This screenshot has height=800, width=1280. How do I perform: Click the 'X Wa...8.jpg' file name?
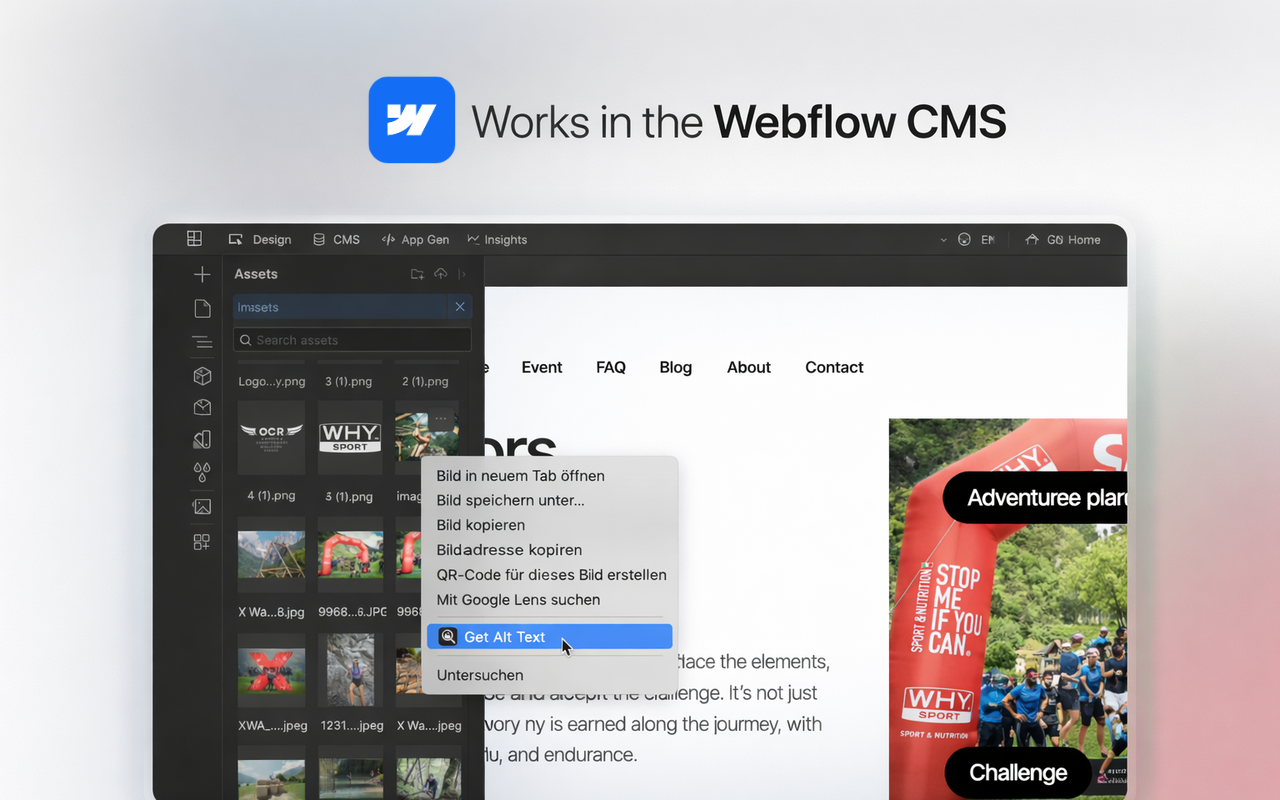pyautogui.click(x=272, y=611)
